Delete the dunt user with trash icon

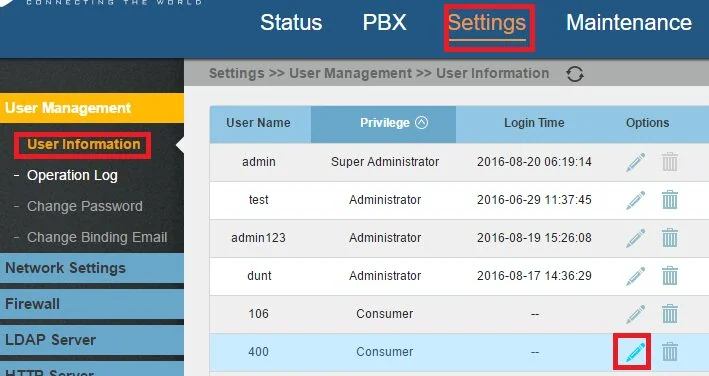point(670,276)
